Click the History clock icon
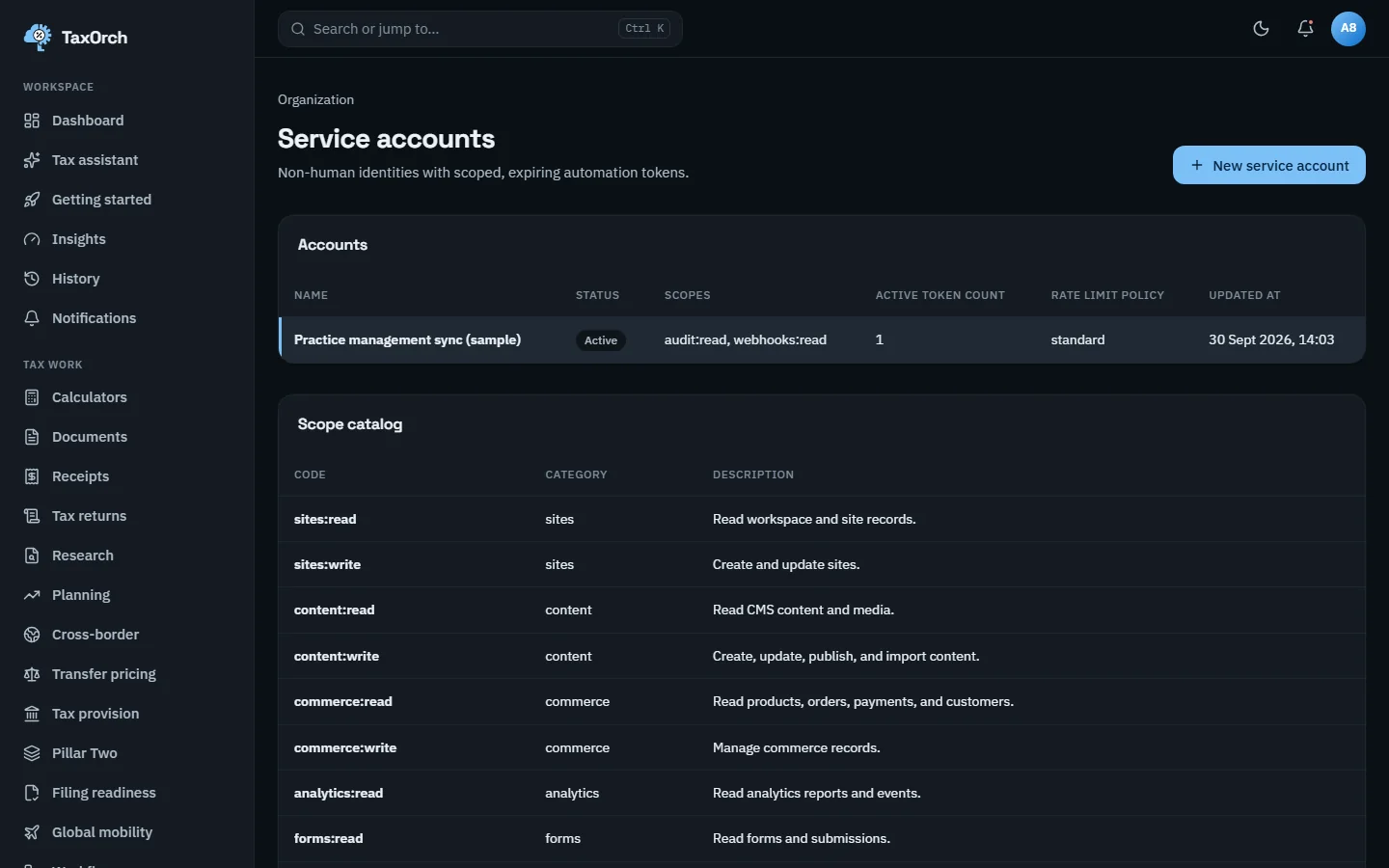 pyautogui.click(x=32, y=279)
